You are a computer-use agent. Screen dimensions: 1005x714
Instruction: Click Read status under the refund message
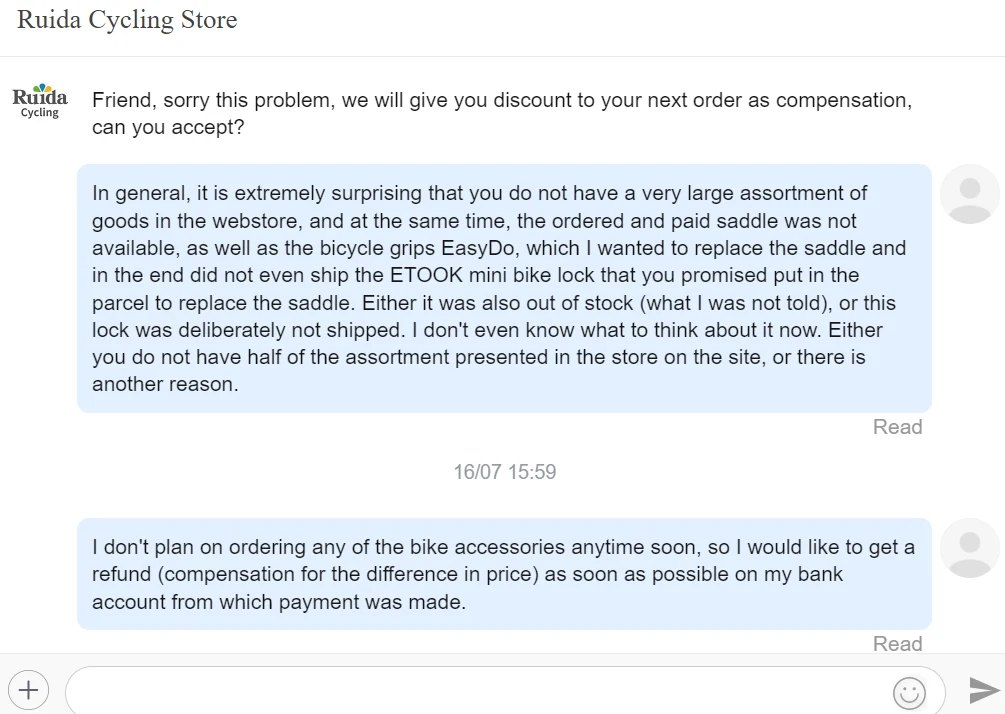coord(897,643)
